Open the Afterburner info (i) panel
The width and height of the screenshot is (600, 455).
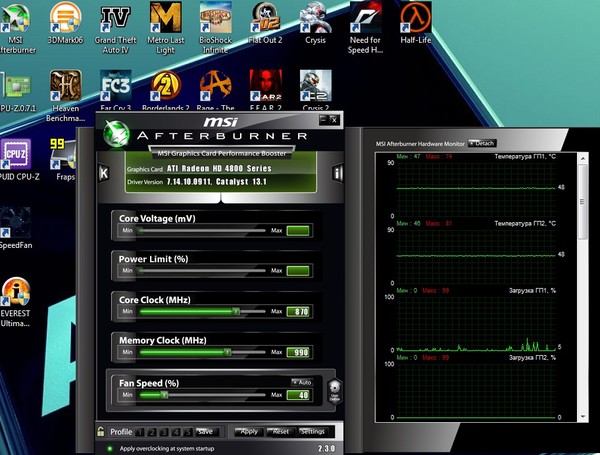click(x=337, y=173)
